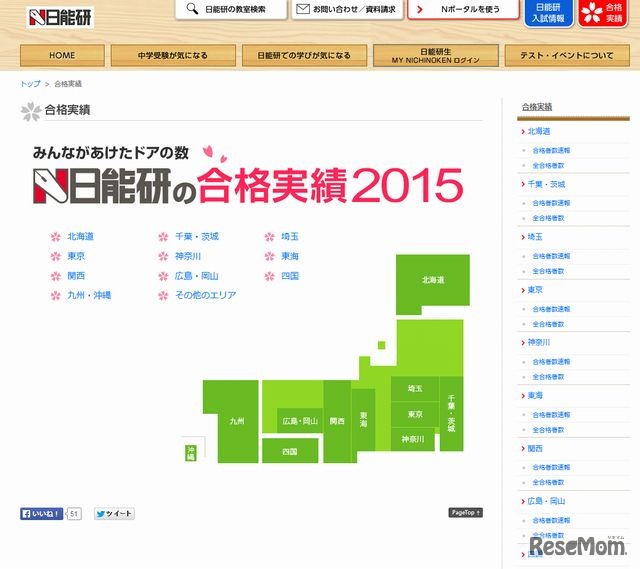
Task: Open 関西 in the right sidebar
Action: tap(535, 449)
